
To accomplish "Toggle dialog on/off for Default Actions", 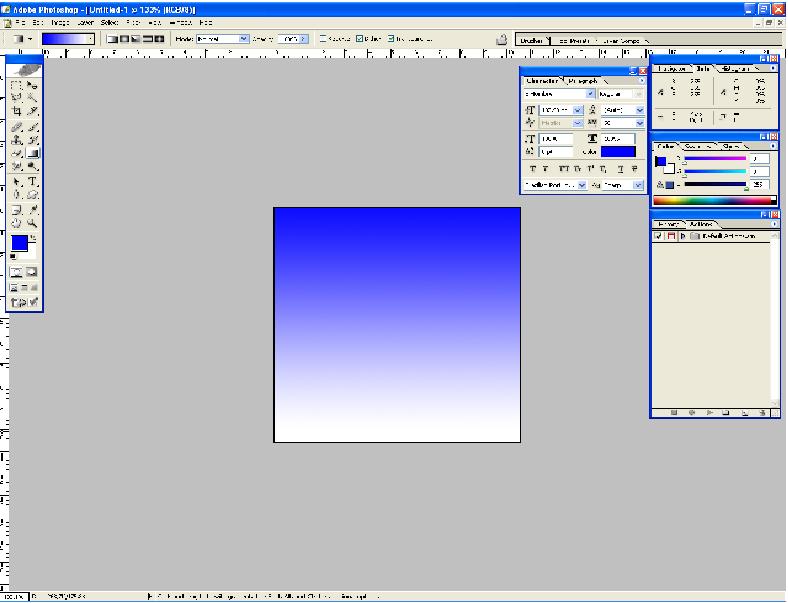I will click(670, 236).
